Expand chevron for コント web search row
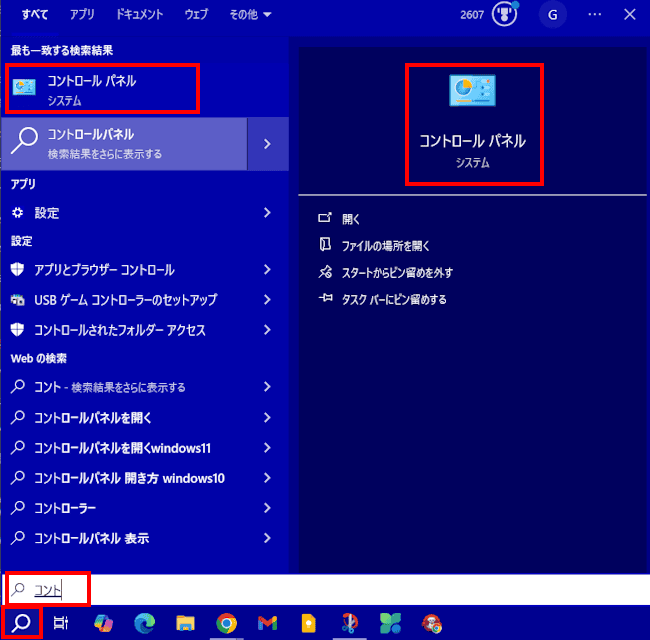650x640 pixels. [x=267, y=386]
